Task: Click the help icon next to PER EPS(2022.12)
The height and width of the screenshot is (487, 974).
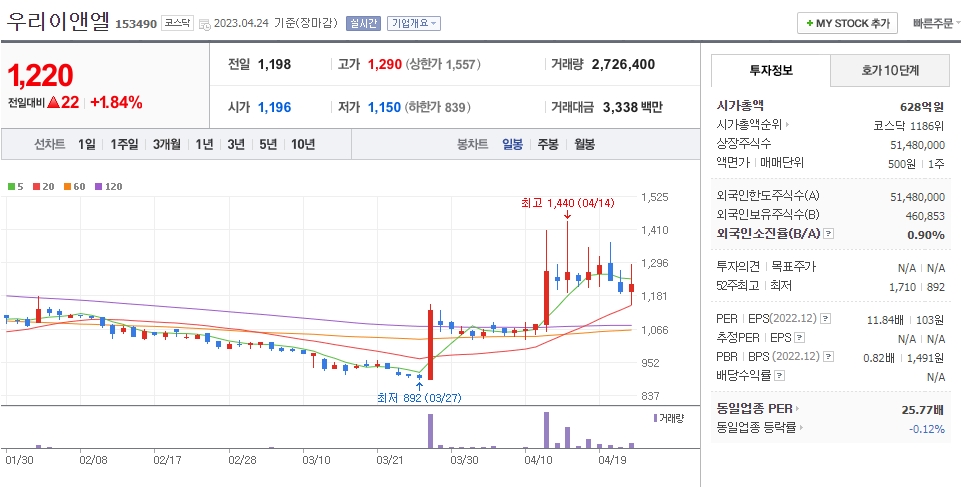Action: (x=825, y=319)
